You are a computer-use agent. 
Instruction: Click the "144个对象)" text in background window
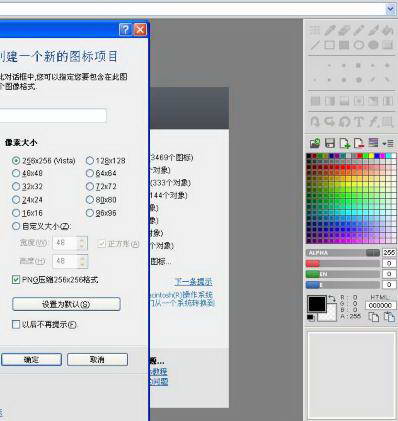[169, 195]
